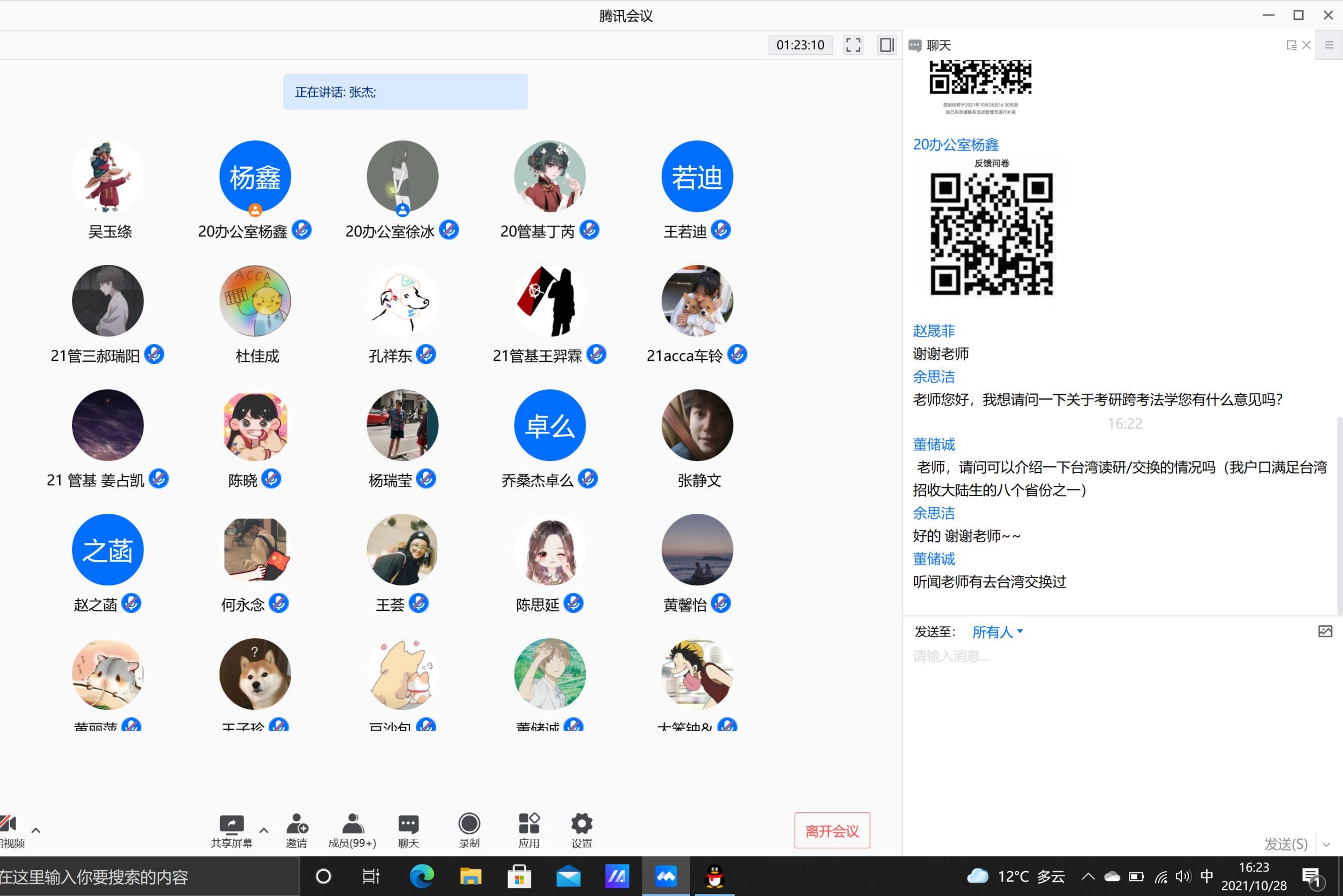The height and width of the screenshot is (896, 1343).
Task: Click the Invite (邀请) icon
Action: 297,830
